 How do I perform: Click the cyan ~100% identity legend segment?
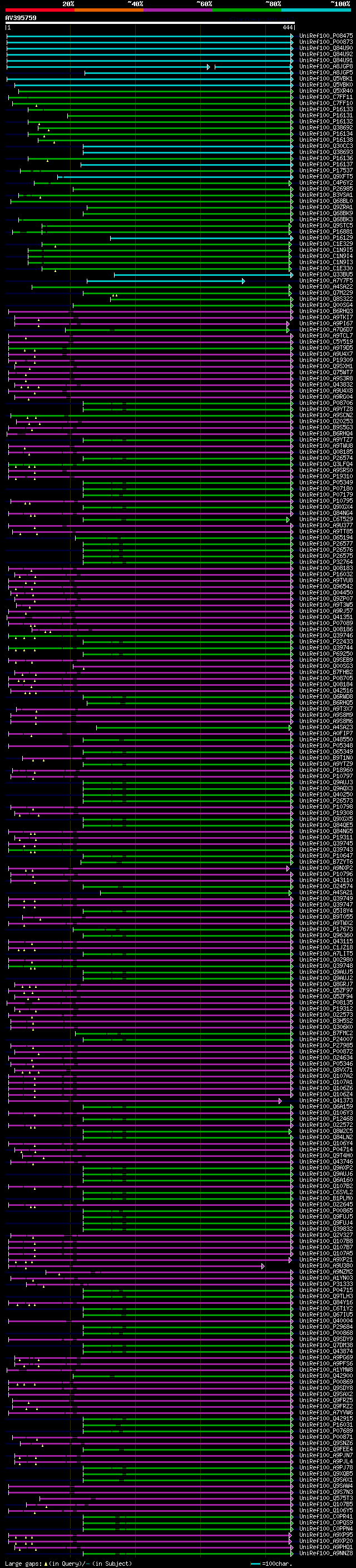pyautogui.click(x=317, y=10)
